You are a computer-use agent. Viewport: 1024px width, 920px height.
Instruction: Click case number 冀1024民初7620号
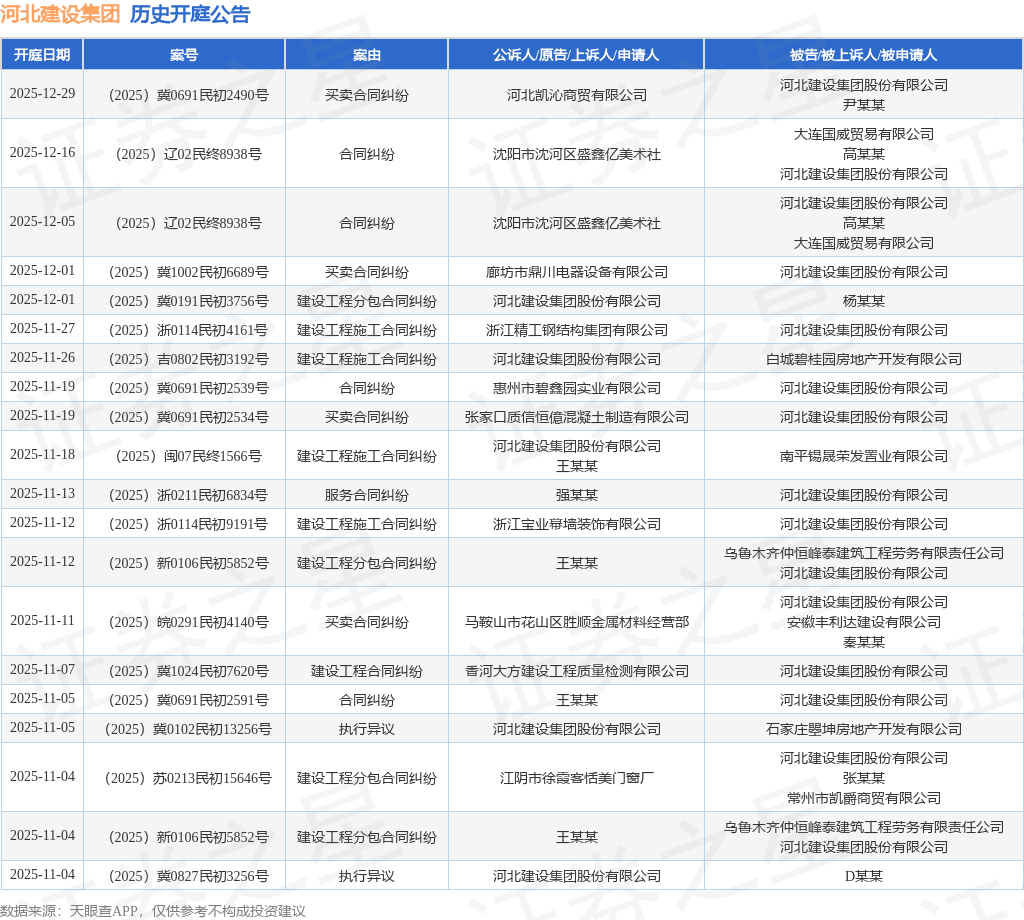click(x=189, y=671)
